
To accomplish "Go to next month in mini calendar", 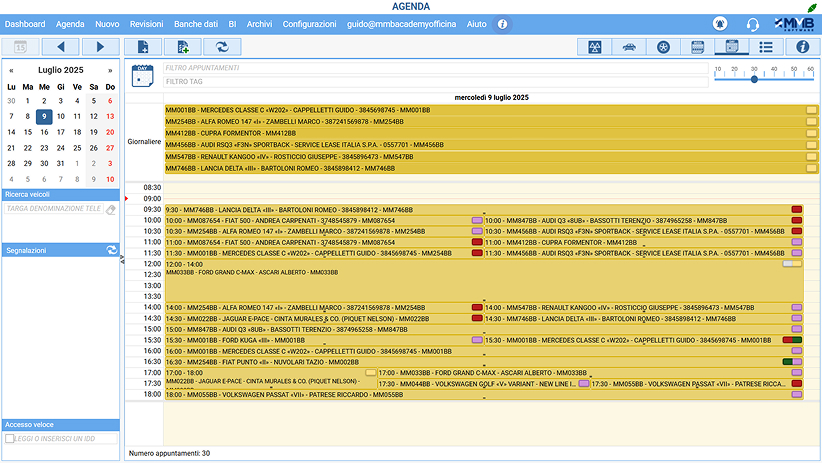I will [110, 71].
